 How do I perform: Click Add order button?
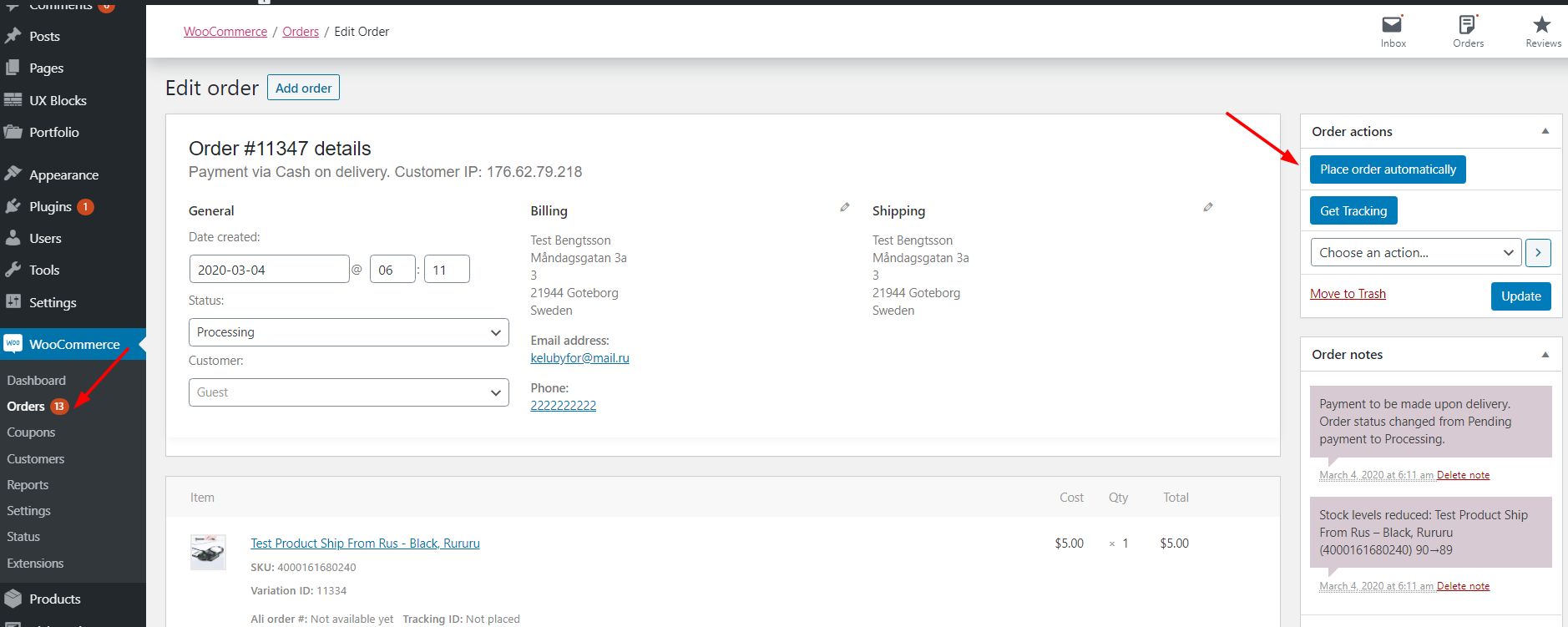303,88
